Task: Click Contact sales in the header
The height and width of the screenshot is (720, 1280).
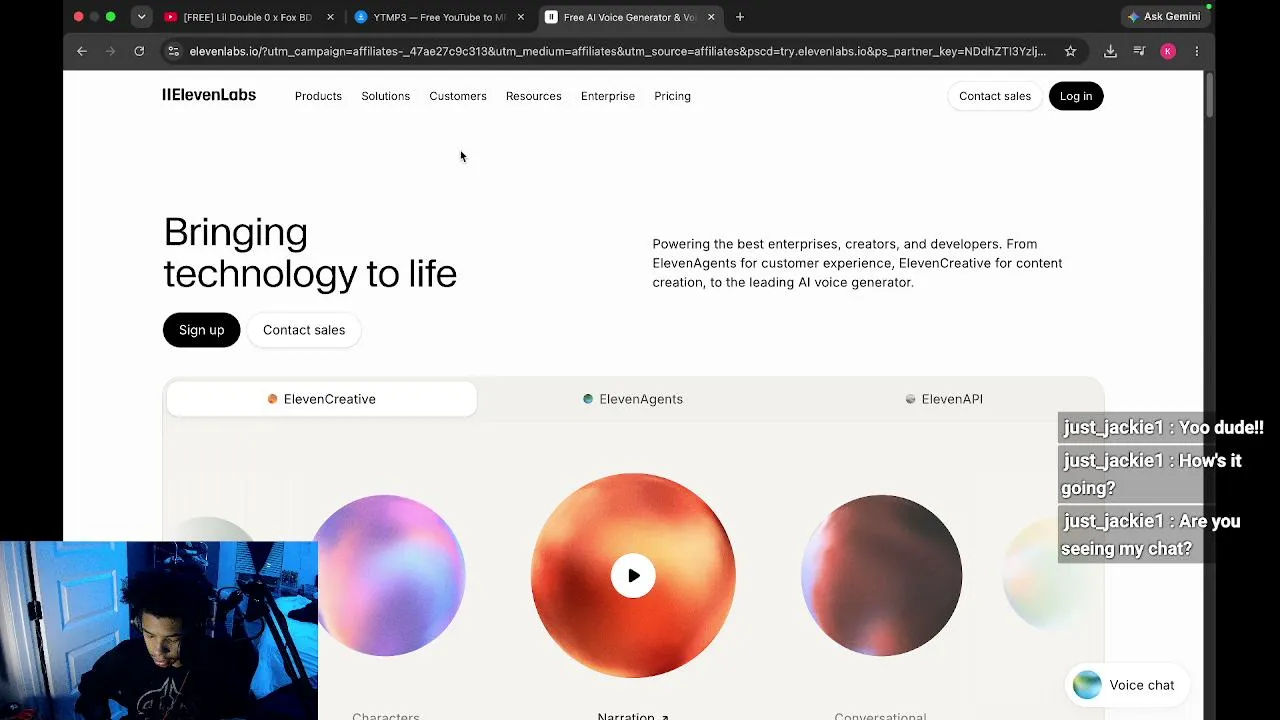Action: click(x=995, y=96)
